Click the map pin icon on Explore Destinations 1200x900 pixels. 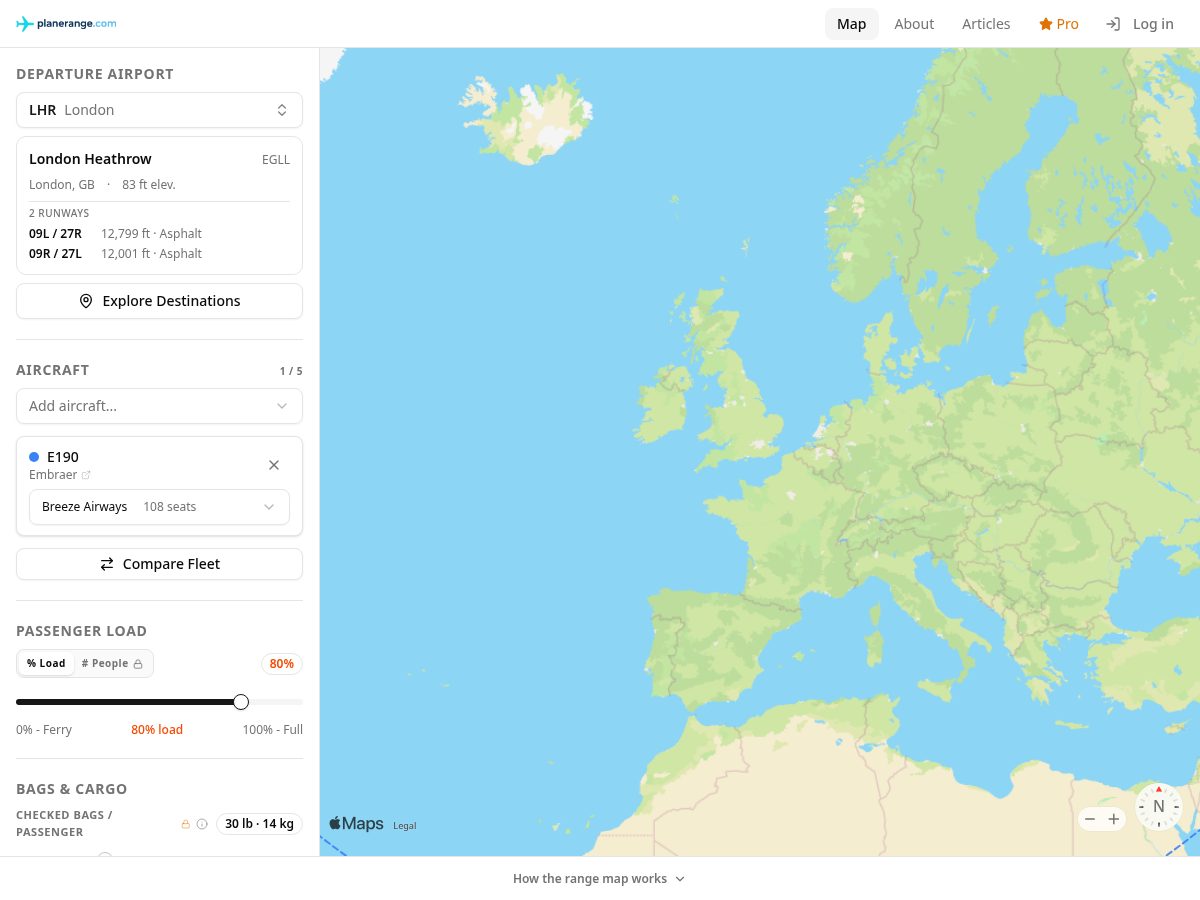pyautogui.click(x=86, y=301)
